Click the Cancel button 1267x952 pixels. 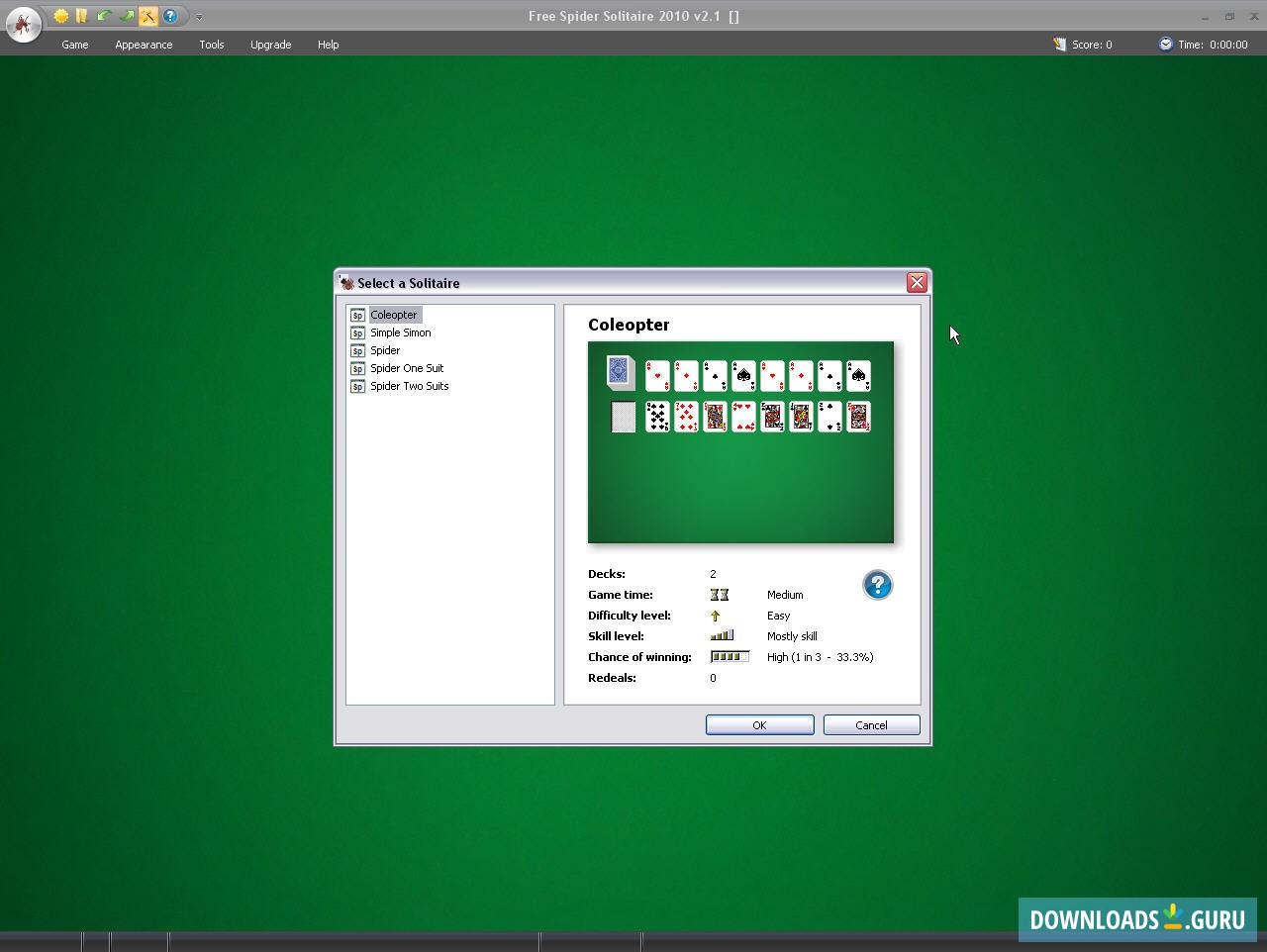pyautogui.click(x=870, y=724)
